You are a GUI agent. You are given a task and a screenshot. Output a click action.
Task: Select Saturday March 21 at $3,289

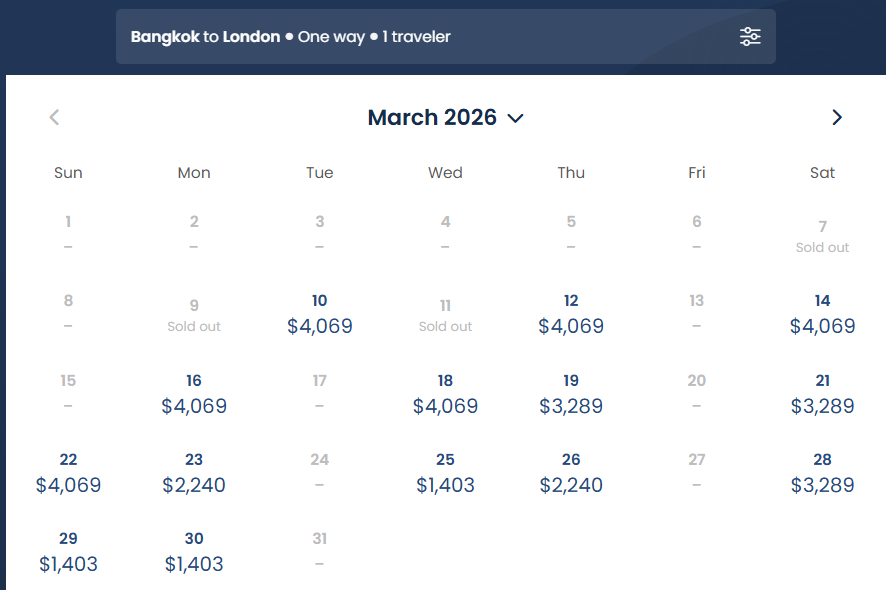(x=823, y=394)
